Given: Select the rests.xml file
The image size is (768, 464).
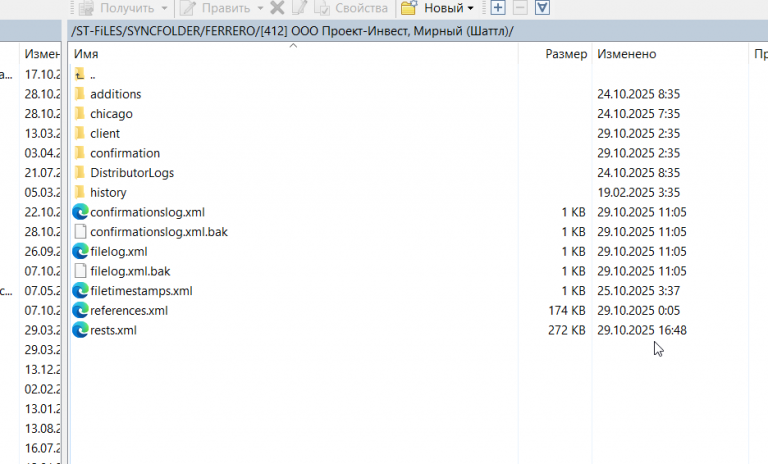Looking at the screenshot, I should point(105,330).
